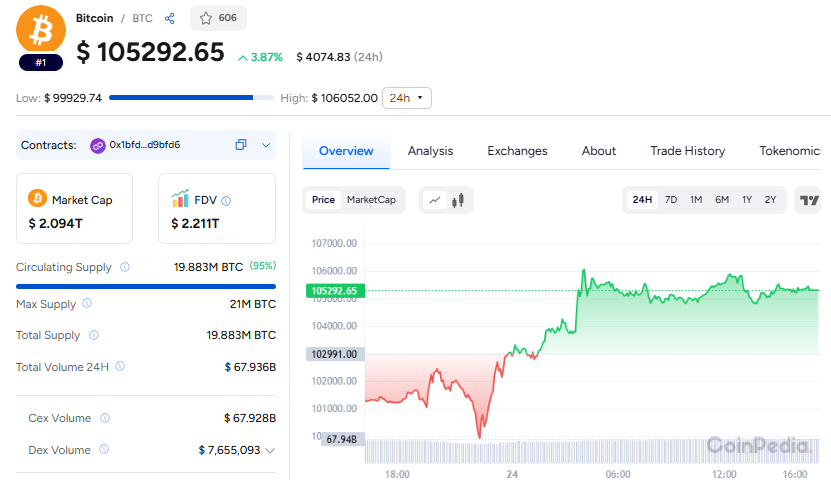Select the 2Y chart range

tap(770, 200)
